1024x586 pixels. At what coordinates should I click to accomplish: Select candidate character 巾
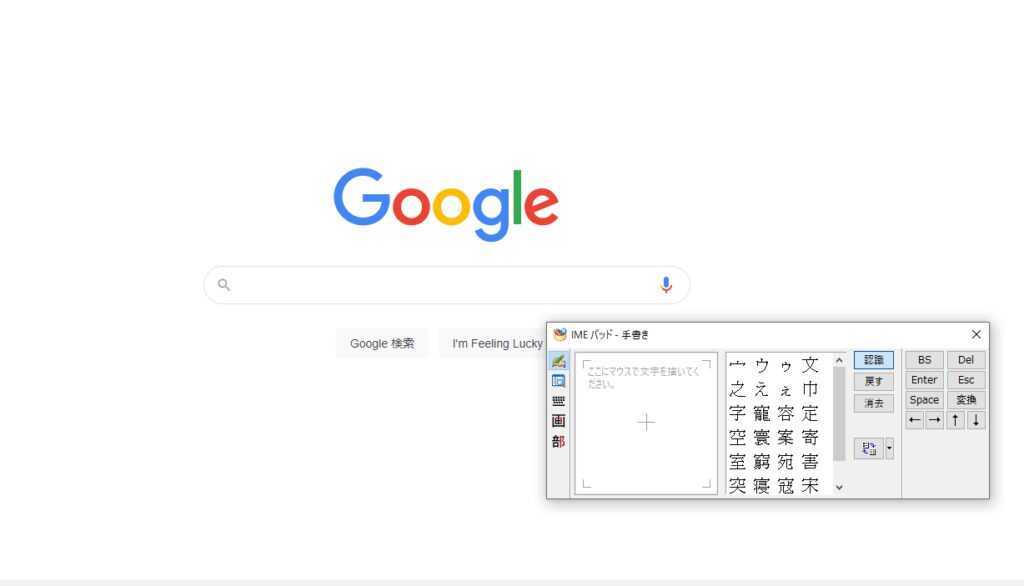[810, 389]
